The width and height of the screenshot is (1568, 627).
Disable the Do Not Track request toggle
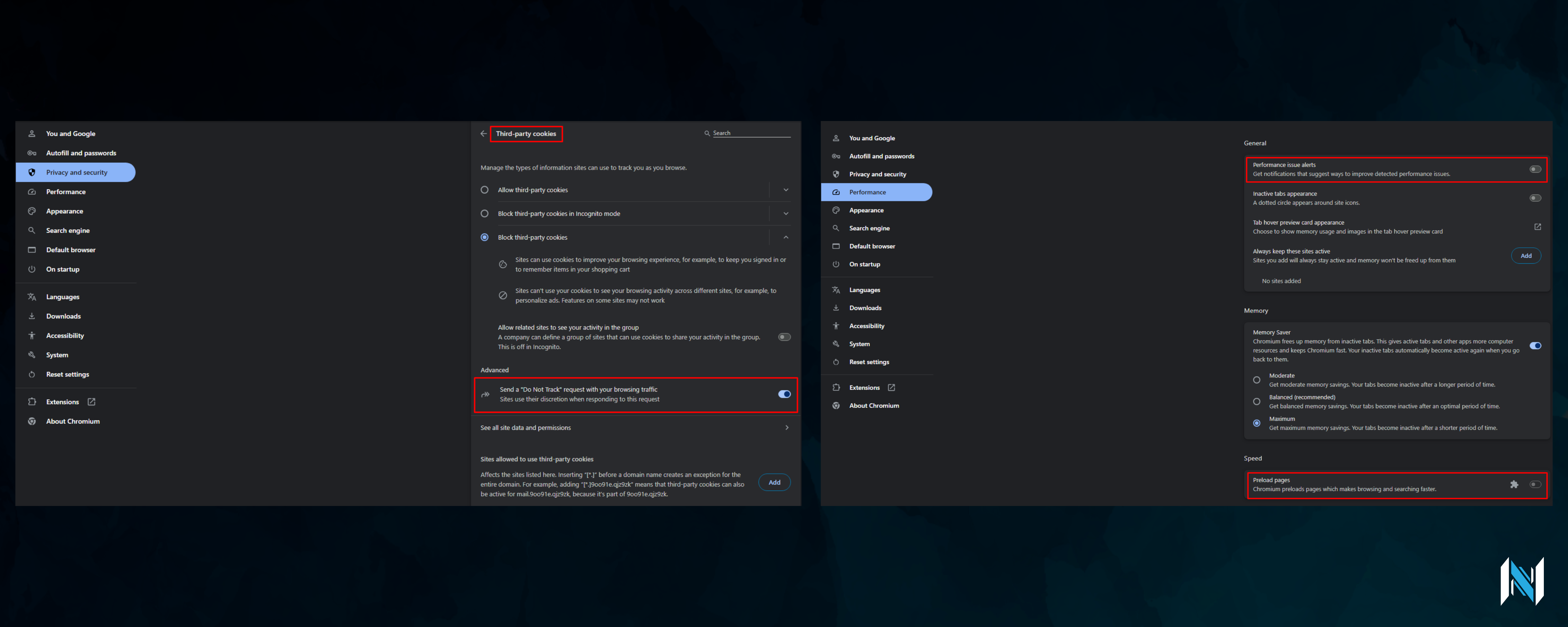coord(784,394)
